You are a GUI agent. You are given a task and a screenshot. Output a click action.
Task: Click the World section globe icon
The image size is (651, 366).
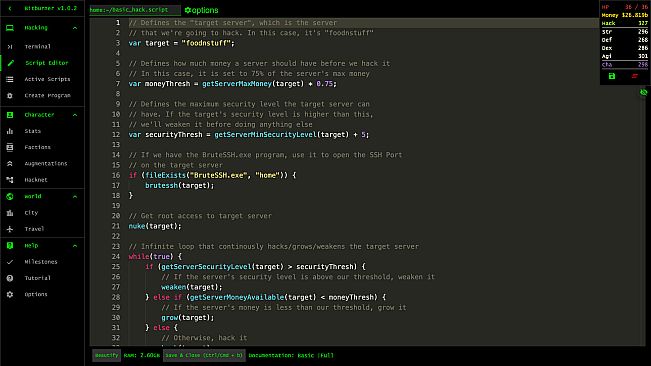pos(10,196)
